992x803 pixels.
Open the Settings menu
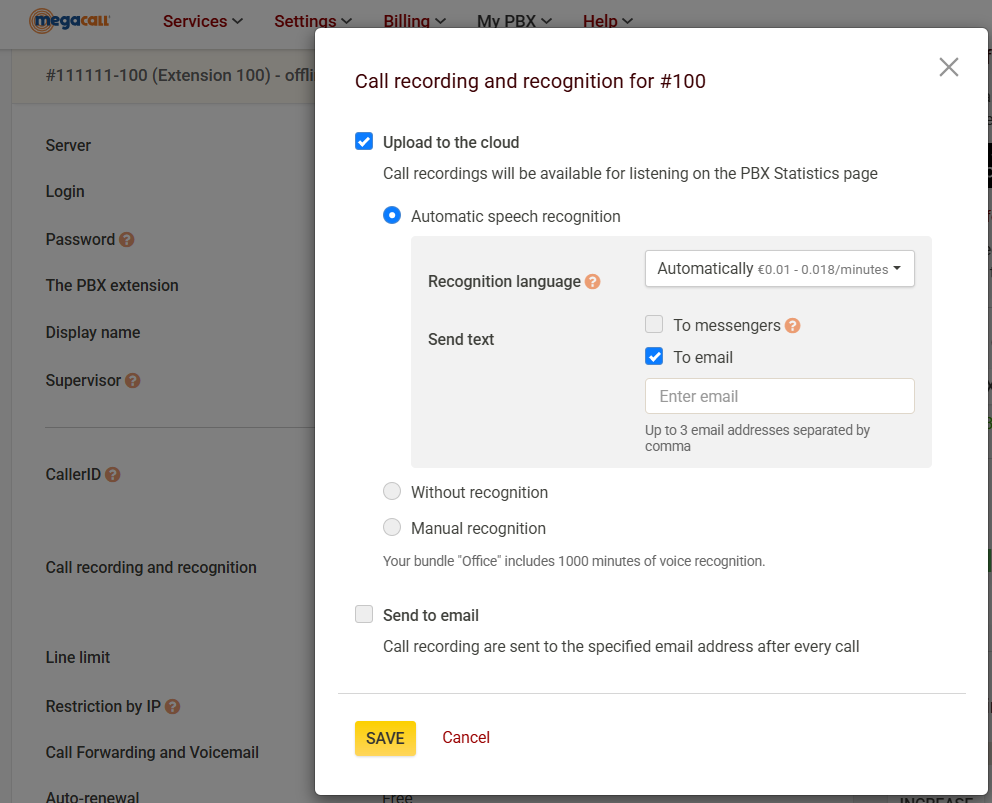[x=312, y=21]
